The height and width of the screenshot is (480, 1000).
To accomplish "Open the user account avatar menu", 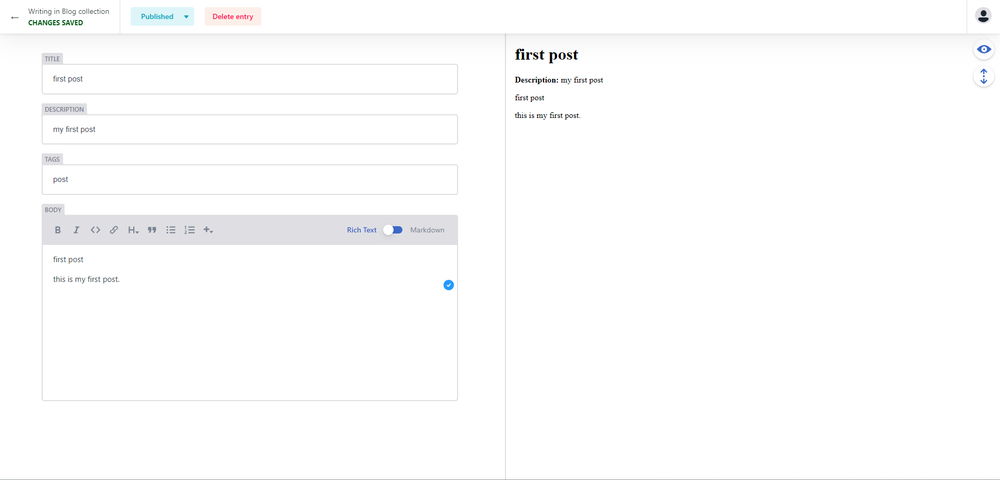I will tap(983, 17).
